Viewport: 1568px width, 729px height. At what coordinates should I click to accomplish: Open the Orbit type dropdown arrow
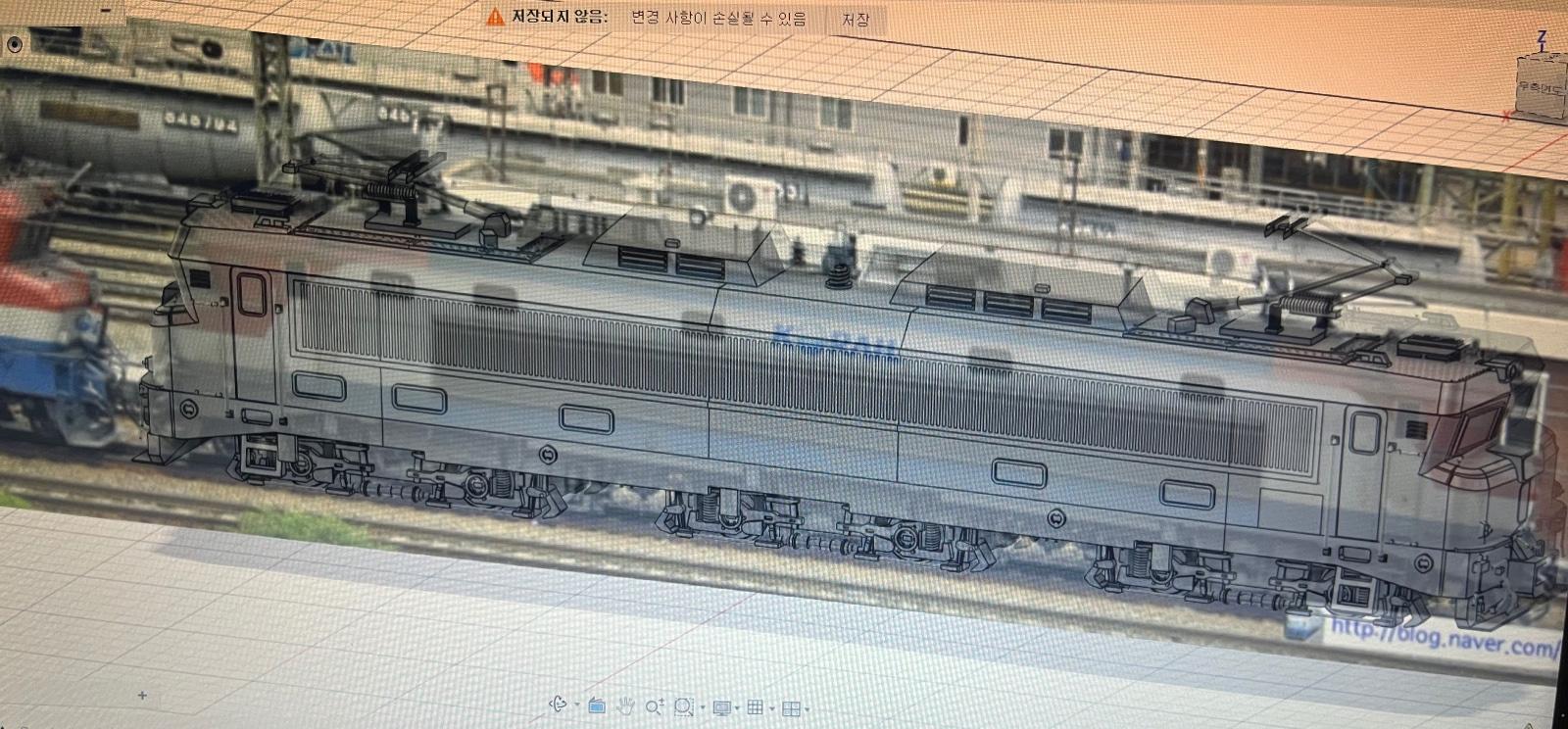[577, 705]
